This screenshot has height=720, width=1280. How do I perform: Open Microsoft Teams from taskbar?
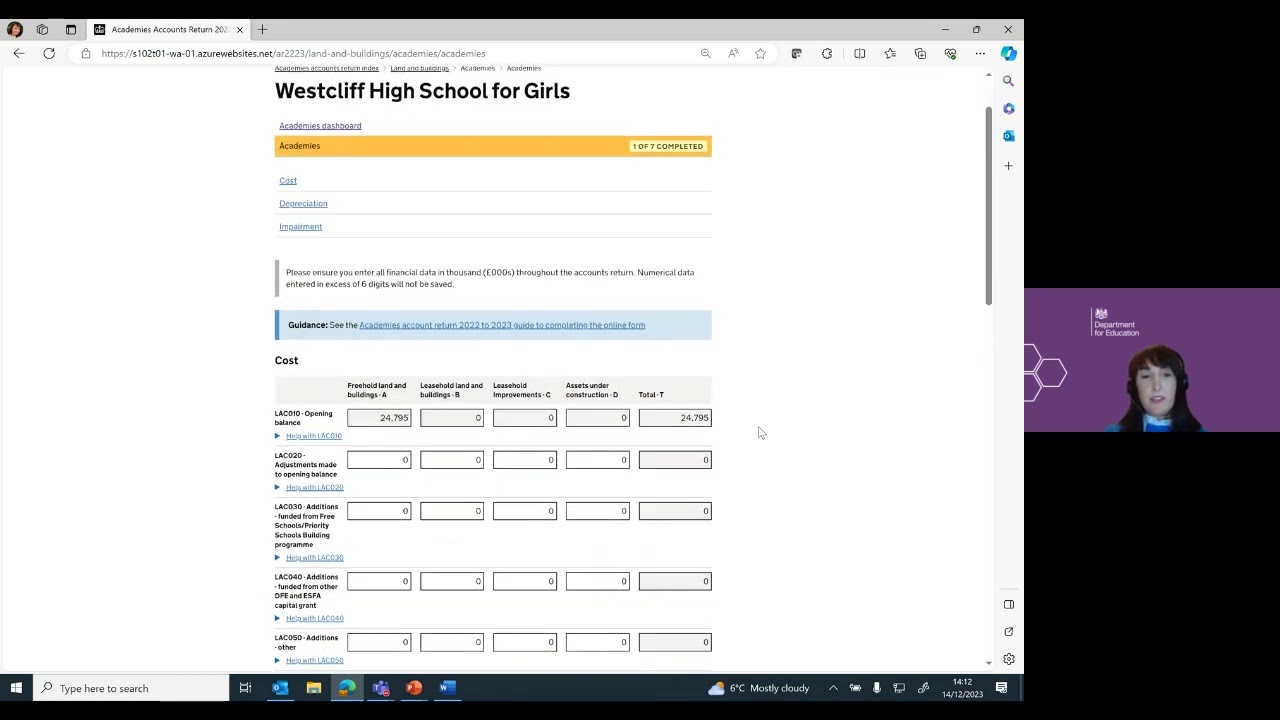click(381, 688)
